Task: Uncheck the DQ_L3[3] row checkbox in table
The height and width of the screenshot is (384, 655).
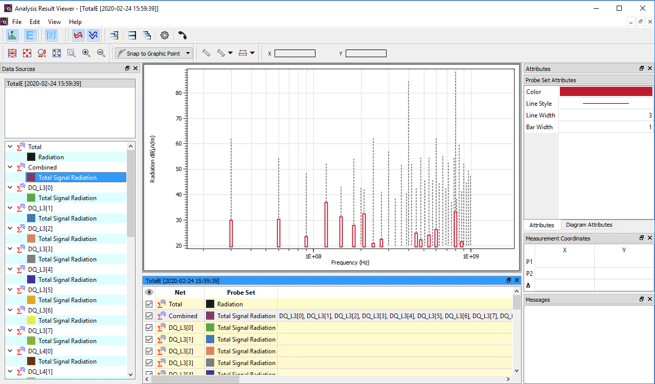Action: point(149,363)
